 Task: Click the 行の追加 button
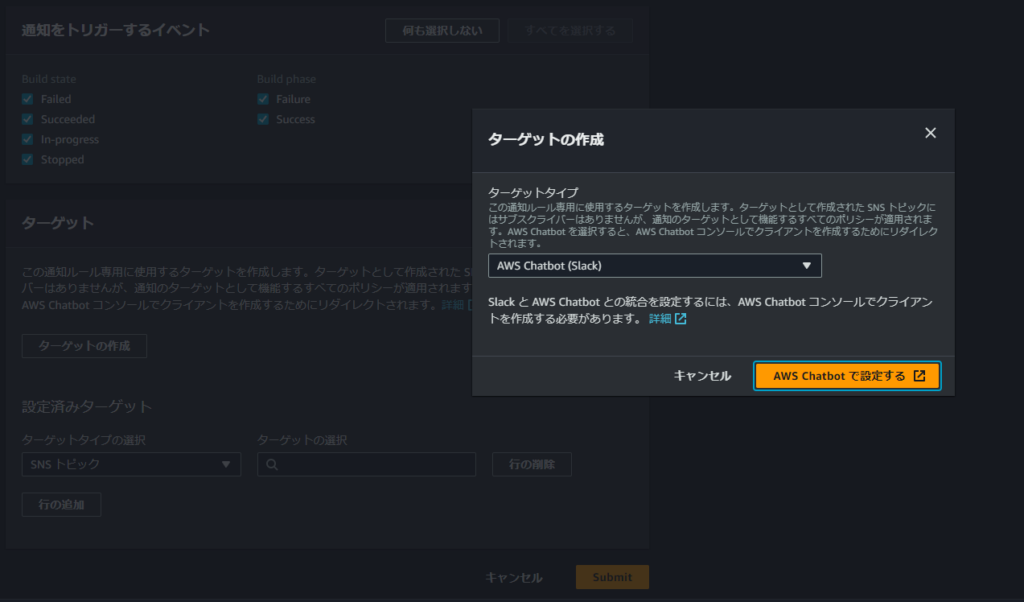click(61, 505)
